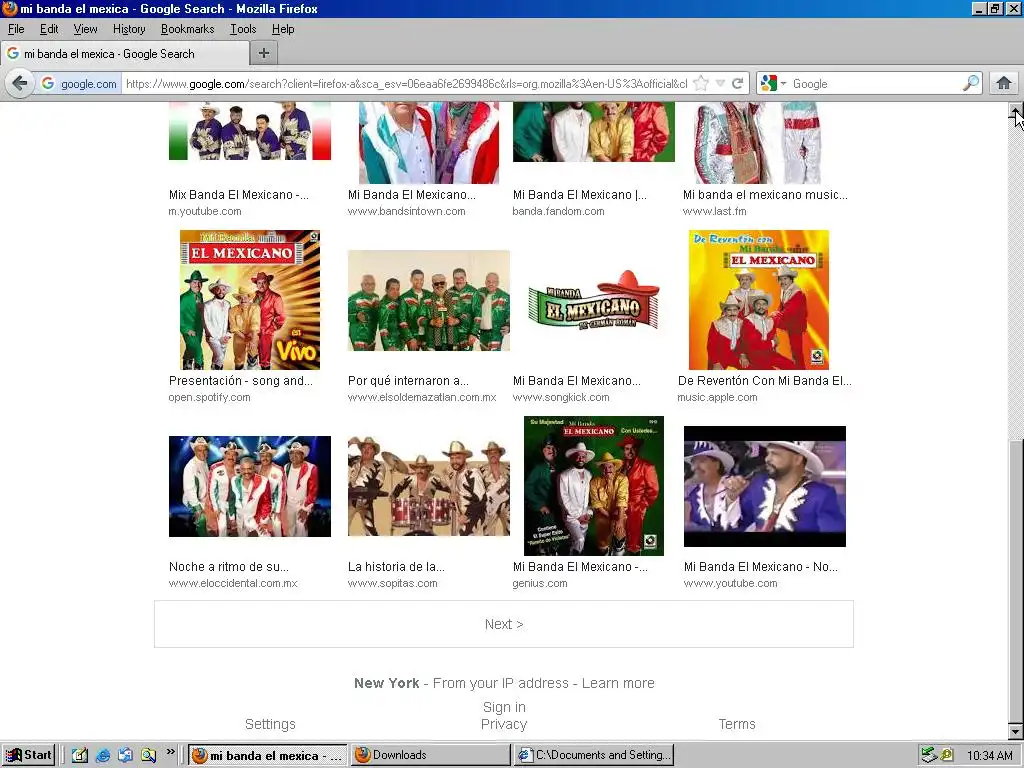Click the search magnifier icon
This screenshot has height=768, width=1024.
(971, 83)
